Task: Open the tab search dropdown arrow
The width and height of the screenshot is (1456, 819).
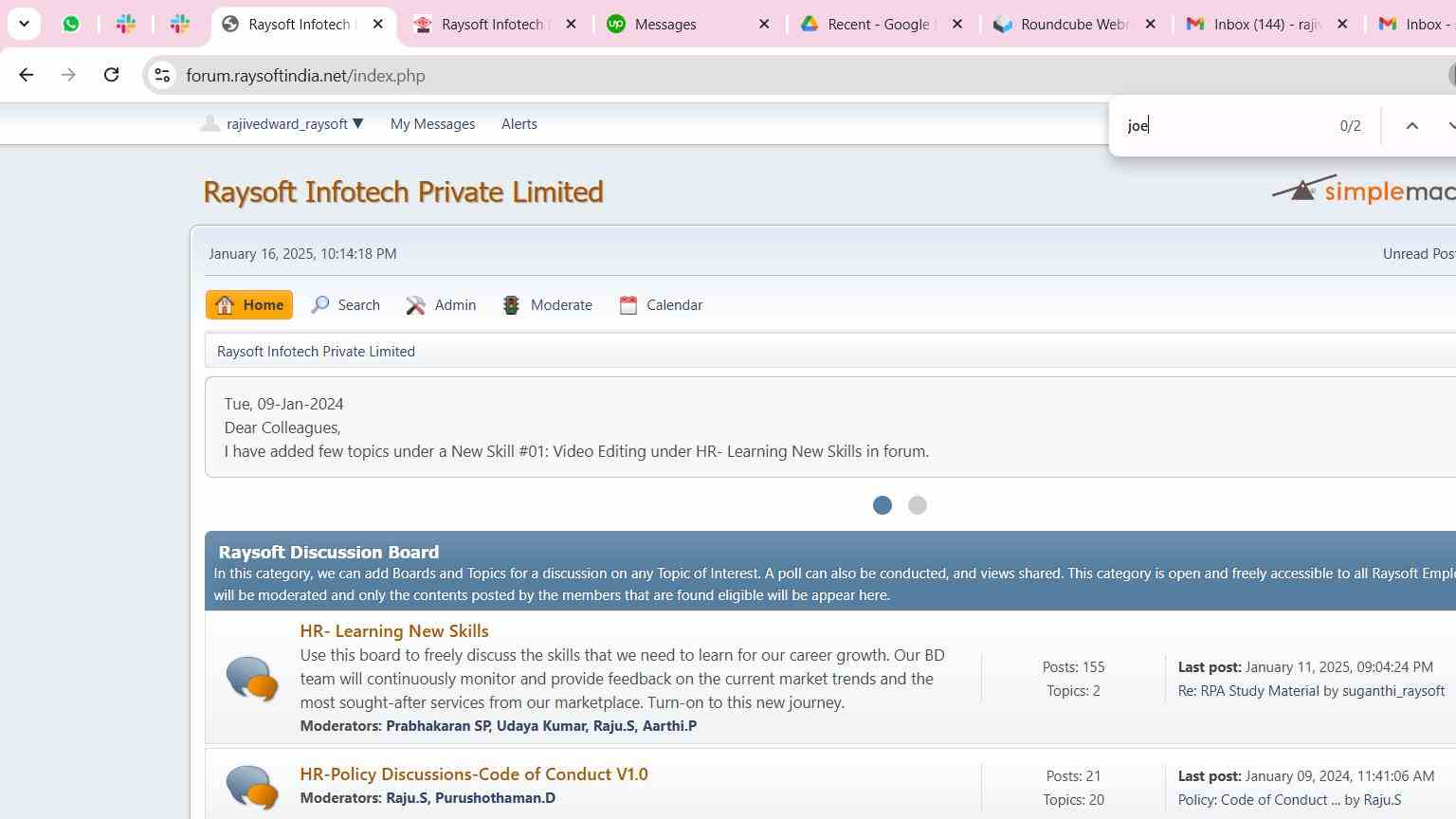Action: pos(25,24)
